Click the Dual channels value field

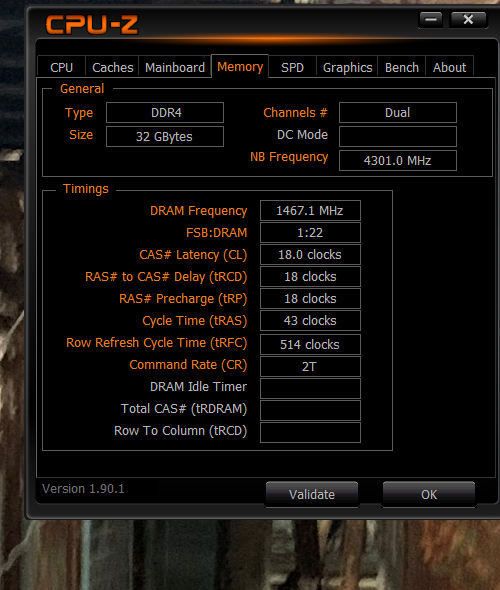tap(398, 113)
